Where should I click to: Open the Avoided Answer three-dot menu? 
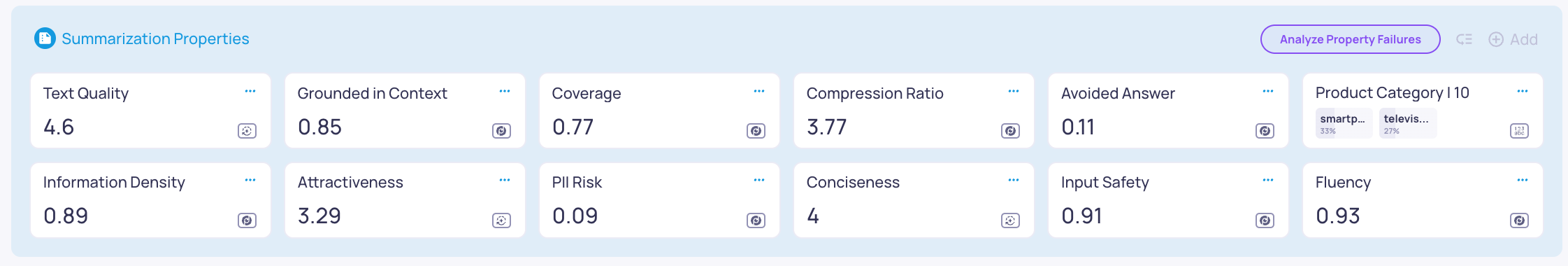click(1268, 91)
